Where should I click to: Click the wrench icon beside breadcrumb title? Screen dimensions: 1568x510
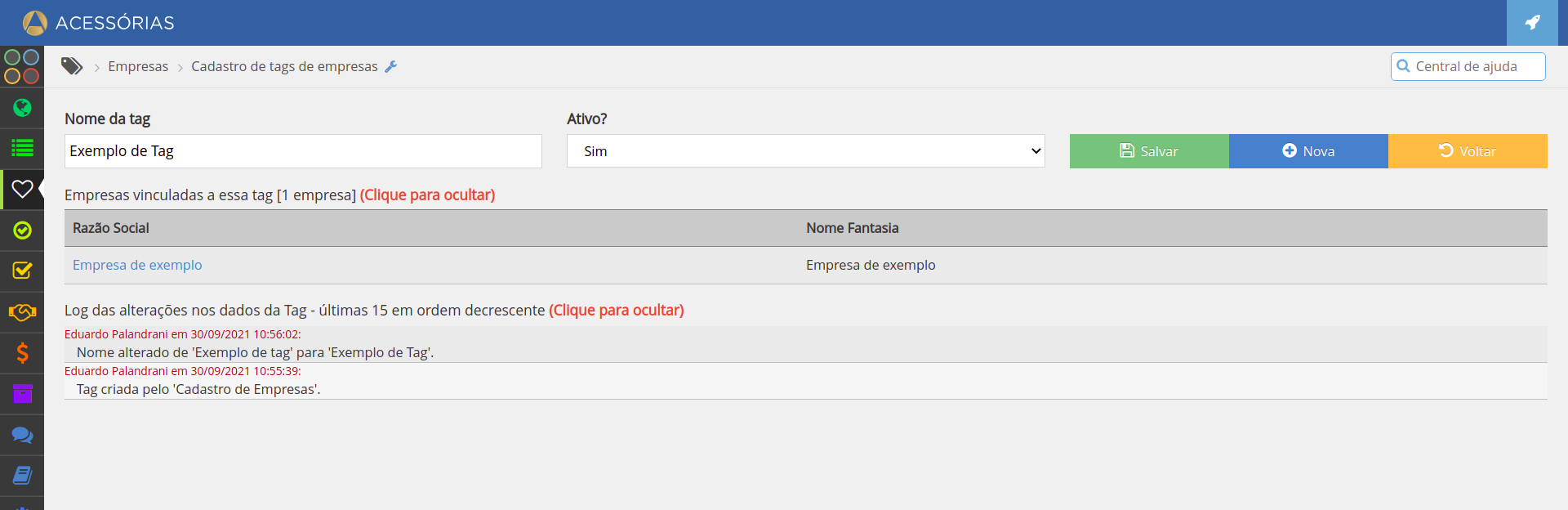pos(391,67)
